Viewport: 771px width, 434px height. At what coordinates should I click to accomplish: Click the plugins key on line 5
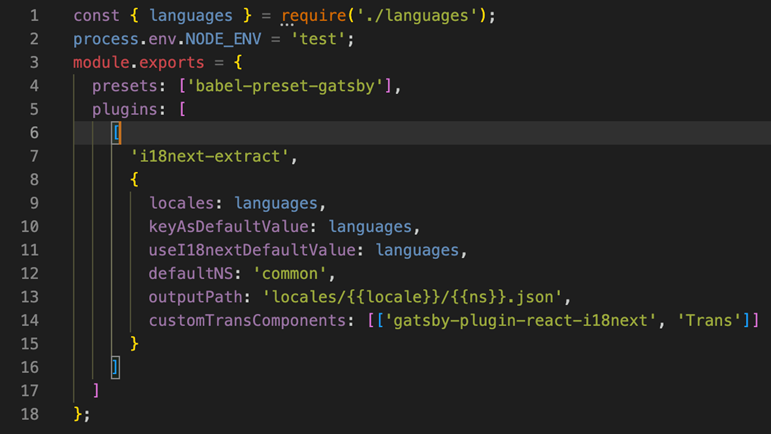point(125,110)
